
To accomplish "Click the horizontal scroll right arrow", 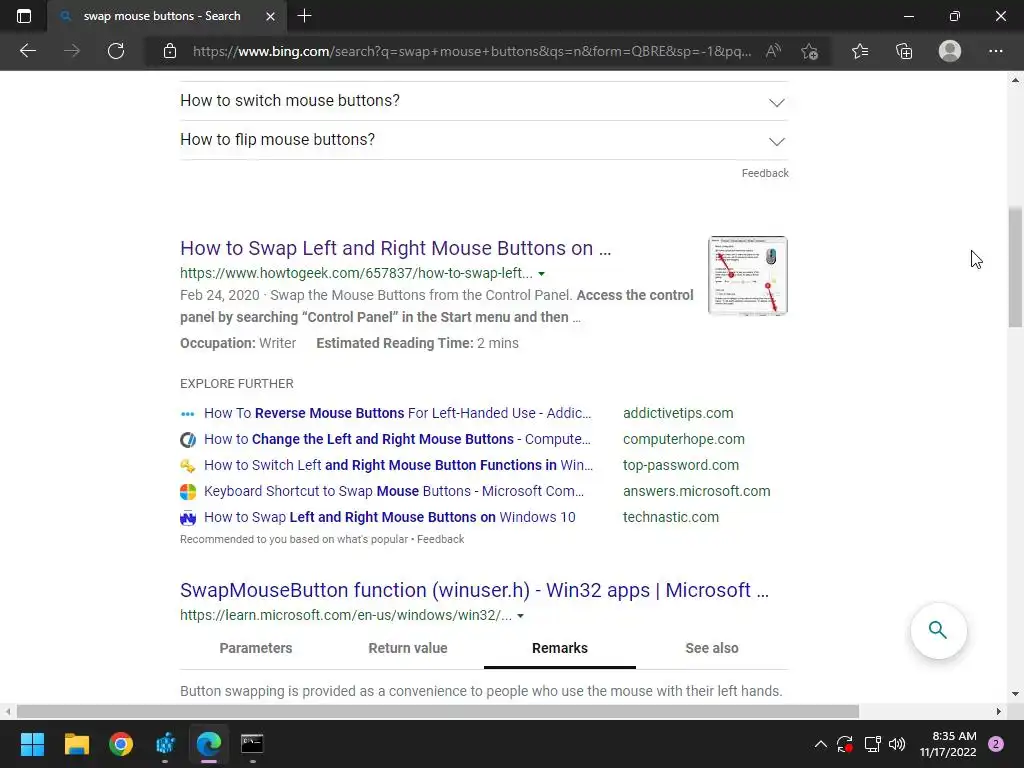I will pyautogui.click(x=999, y=711).
